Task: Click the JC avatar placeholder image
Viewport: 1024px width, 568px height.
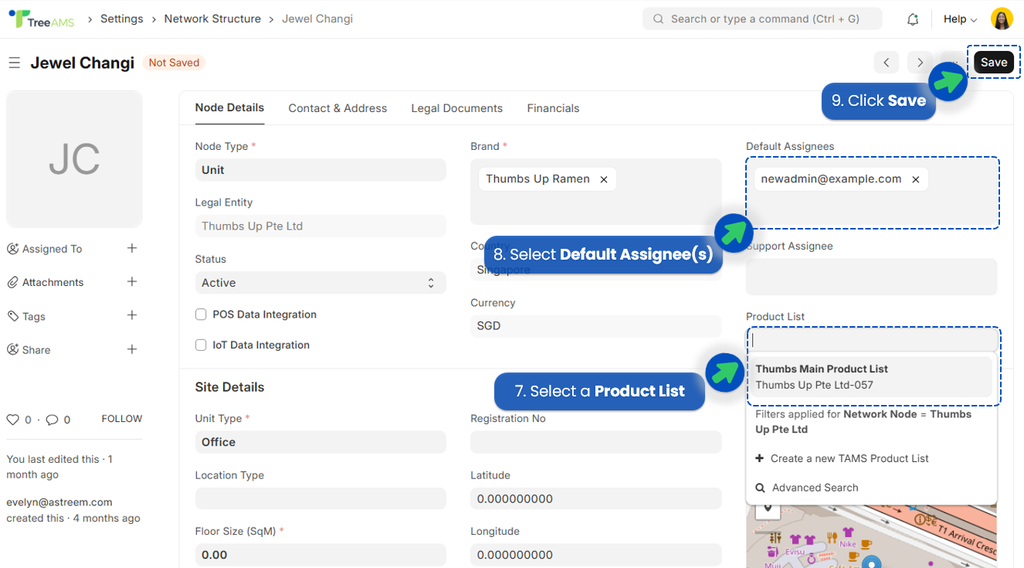Action: click(x=74, y=159)
